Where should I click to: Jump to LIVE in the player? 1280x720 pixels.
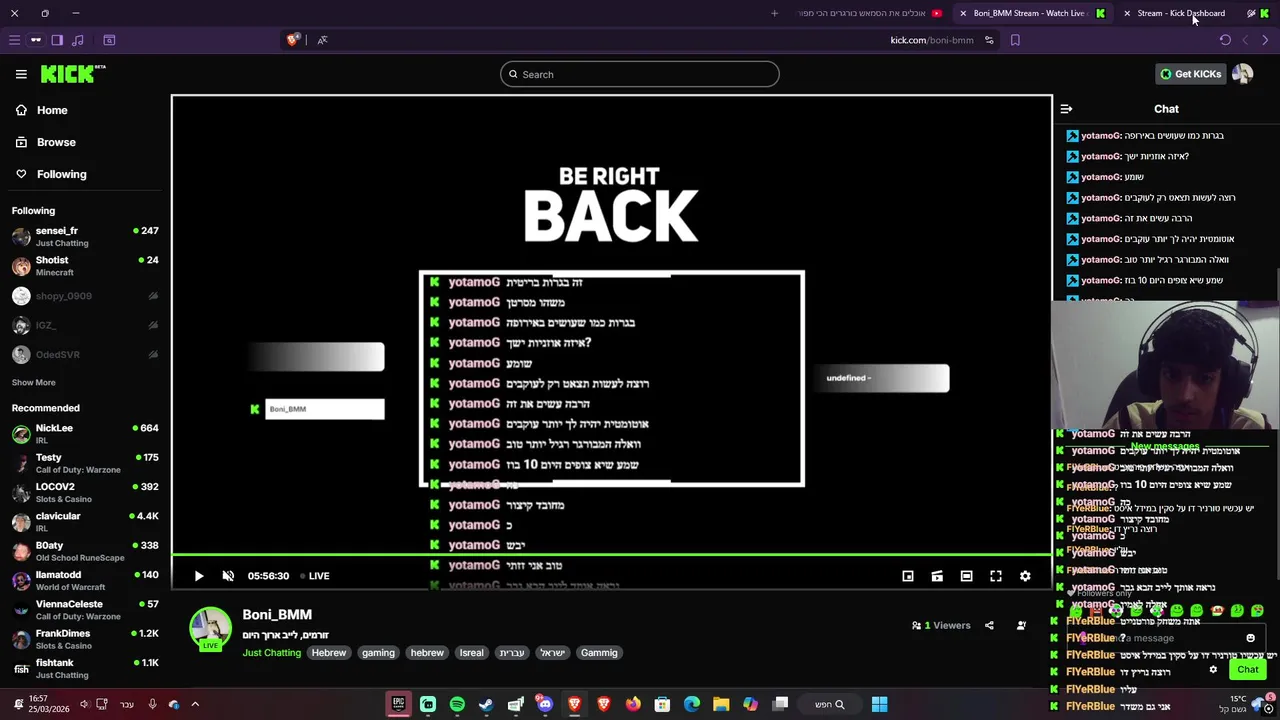click(314, 576)
